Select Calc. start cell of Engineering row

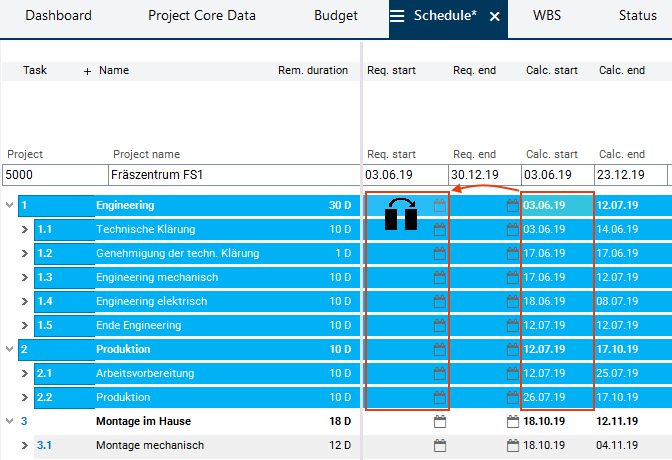point(557,206)
